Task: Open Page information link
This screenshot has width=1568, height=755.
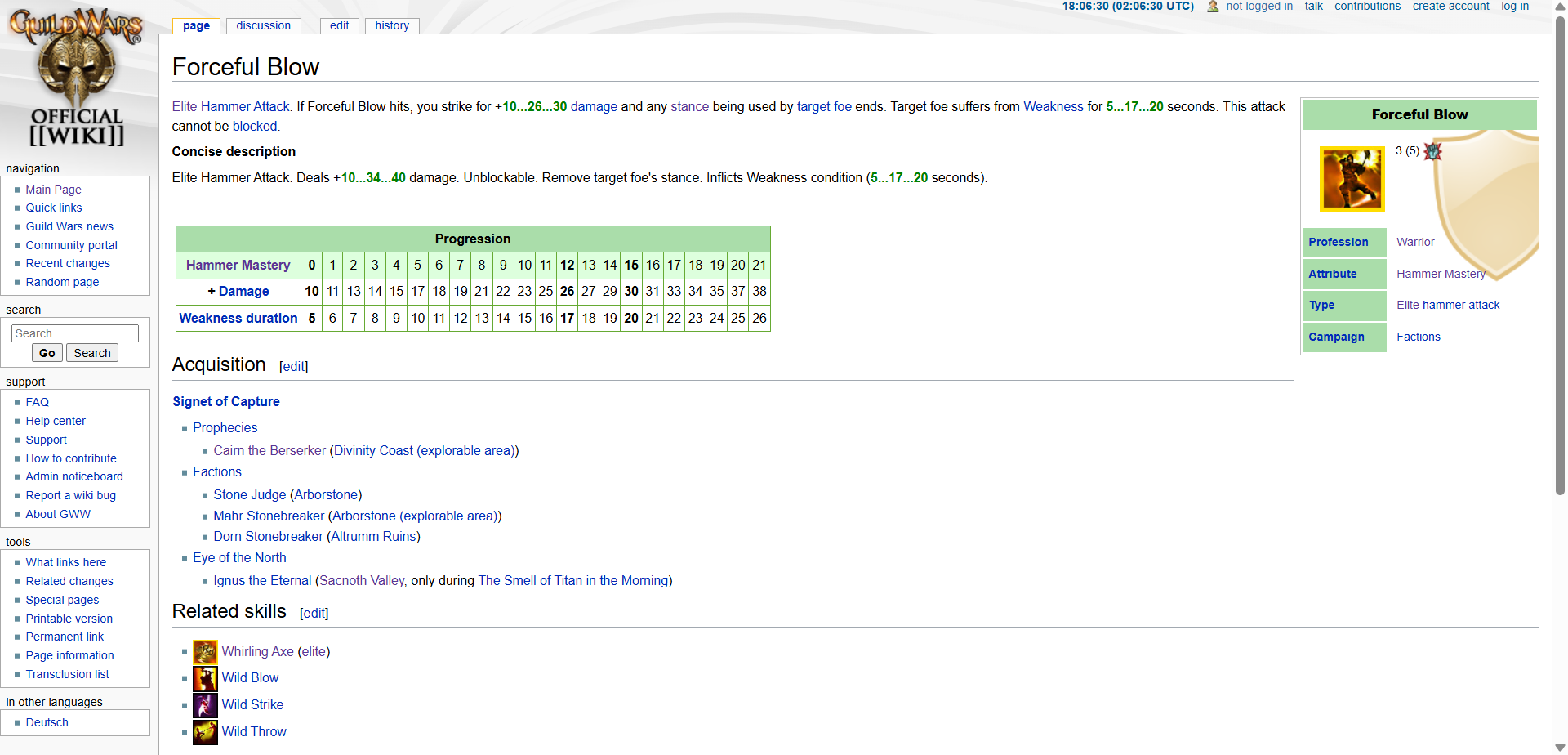Action: [69, 655]
